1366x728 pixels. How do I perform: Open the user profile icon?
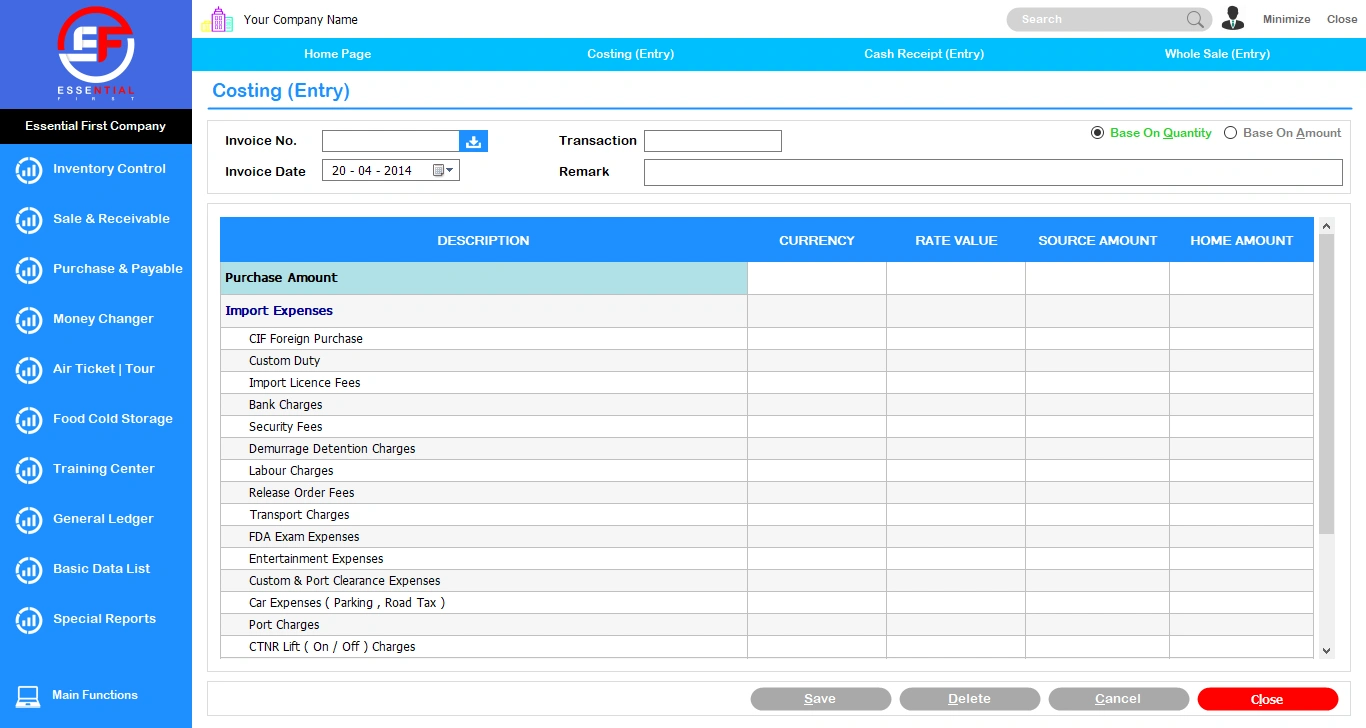tap(1233, 19)
